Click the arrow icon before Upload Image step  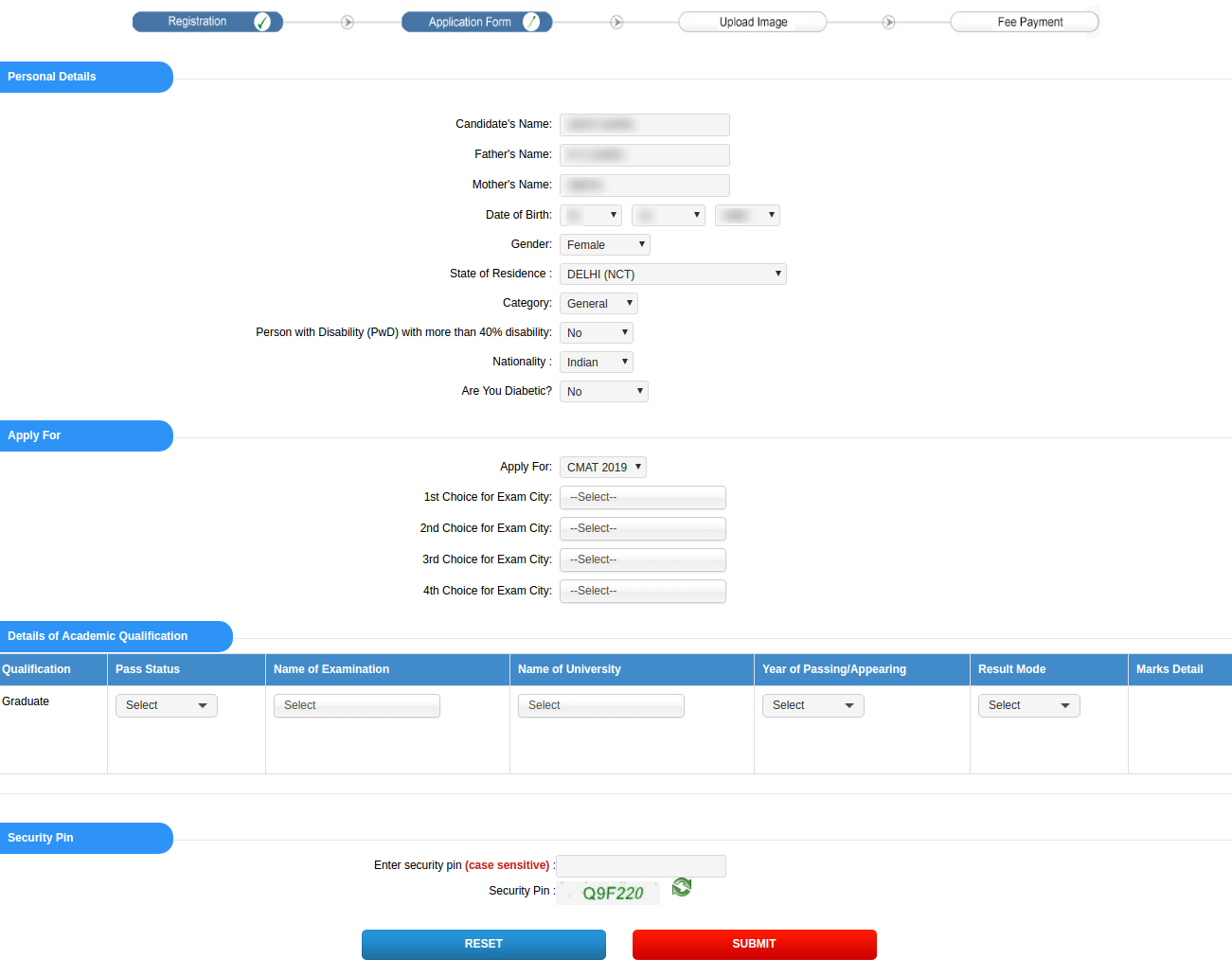point(616,21)
